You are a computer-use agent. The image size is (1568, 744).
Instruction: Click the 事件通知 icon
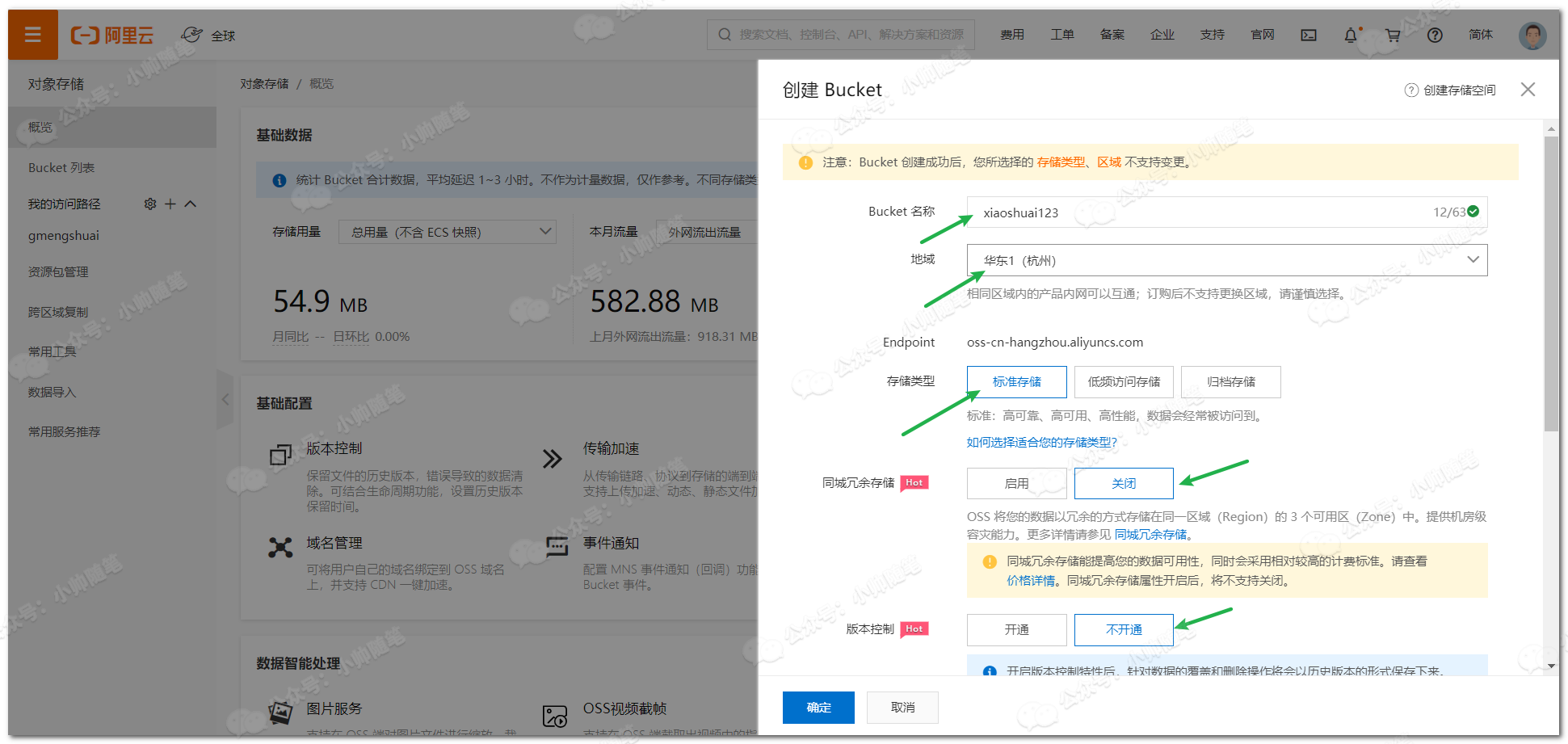coord(557,548)
